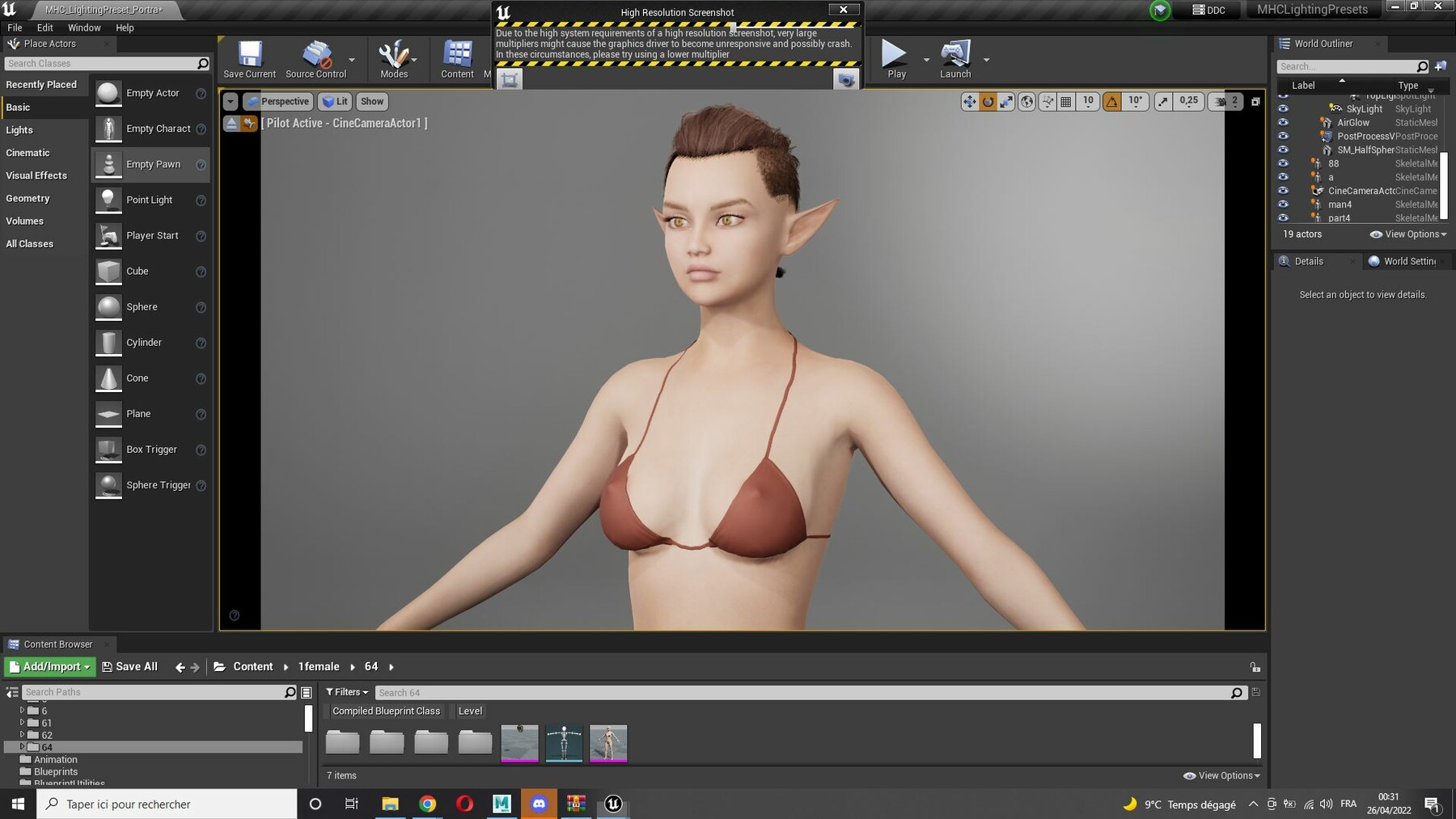Viewport: 1456px width, 819px height.
Task: Open rotation snap value 10° dropdown
Action: click(x=1136, y=102)
